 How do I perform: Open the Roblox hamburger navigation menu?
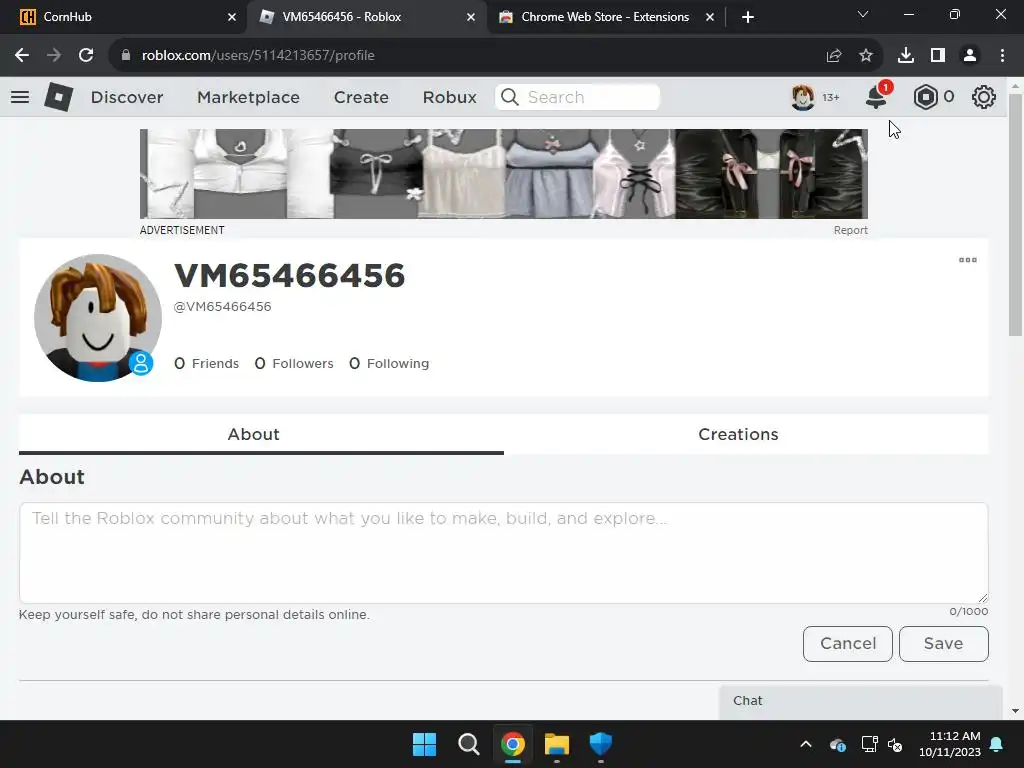[x=20, y=97]
